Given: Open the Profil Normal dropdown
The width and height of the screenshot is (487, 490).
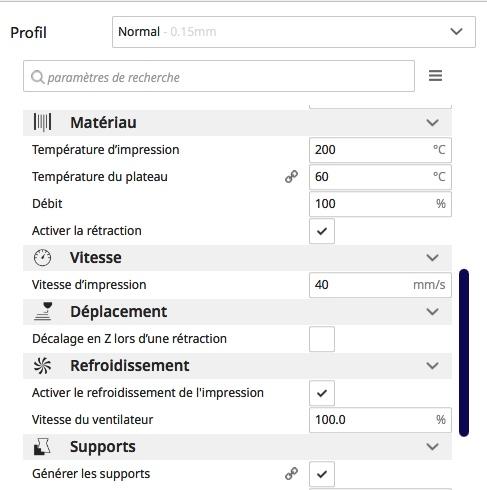Looking at the screenshot, I should (x=294, y=32).
